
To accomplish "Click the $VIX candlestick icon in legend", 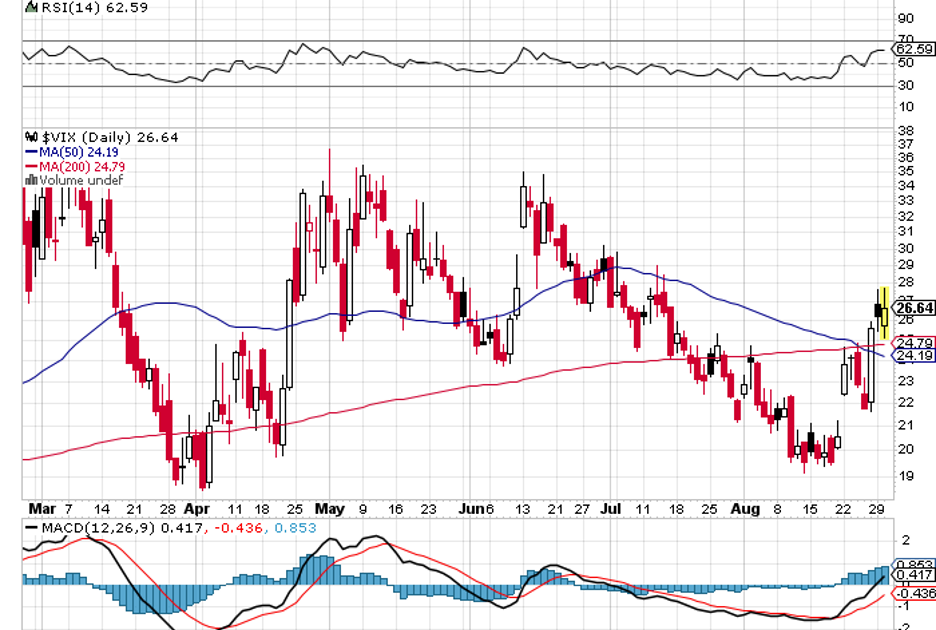I will 31,137.
